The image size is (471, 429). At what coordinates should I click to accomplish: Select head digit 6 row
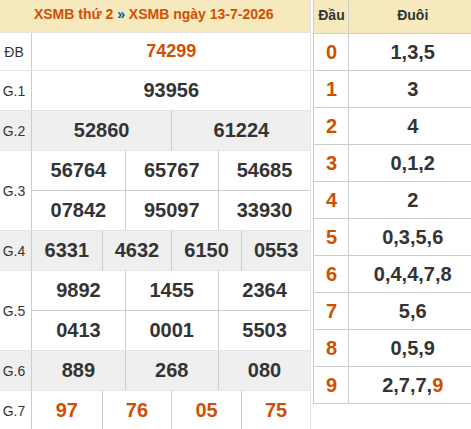tap(392, 274)
